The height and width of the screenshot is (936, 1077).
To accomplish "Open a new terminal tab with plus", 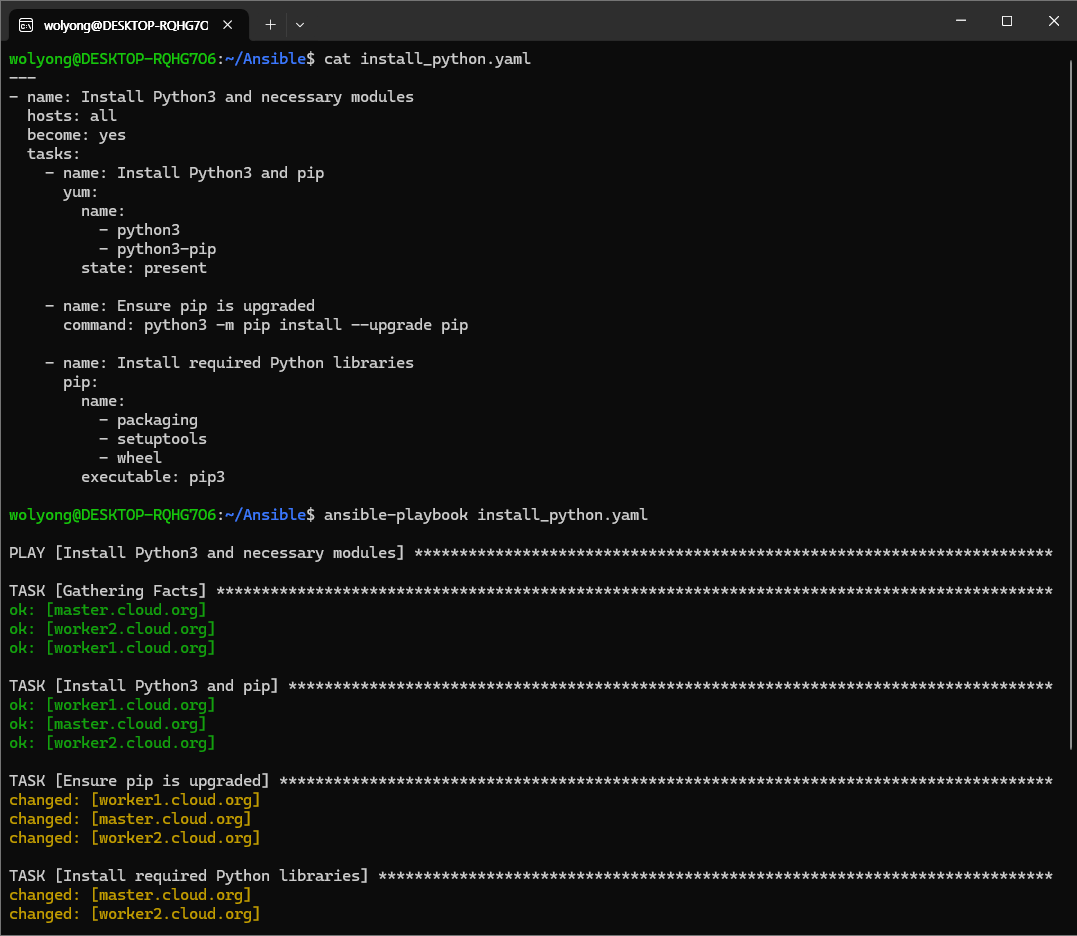I will click(x=270, y=24).
